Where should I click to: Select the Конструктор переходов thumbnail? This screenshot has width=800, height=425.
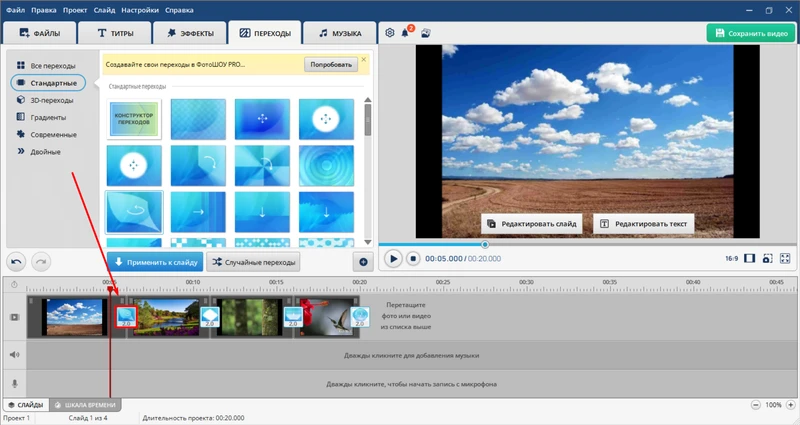(x=134, y=119)
